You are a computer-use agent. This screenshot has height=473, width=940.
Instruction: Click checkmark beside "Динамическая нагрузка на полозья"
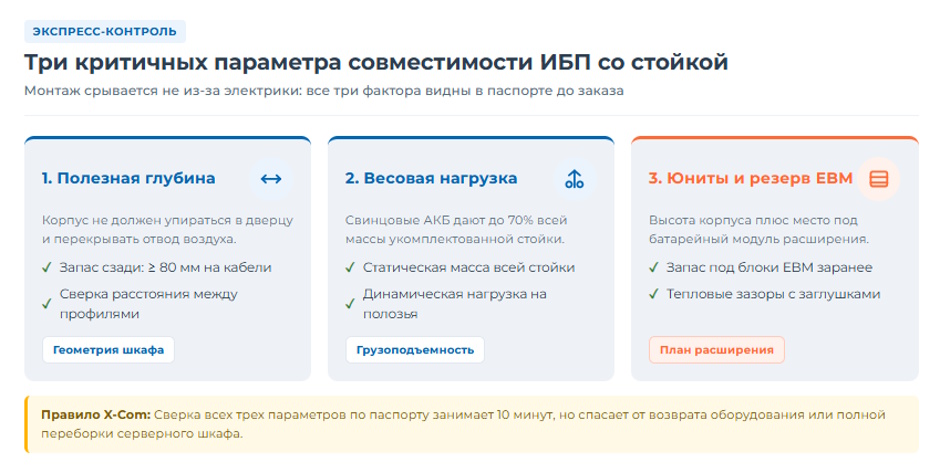[350, 304]
